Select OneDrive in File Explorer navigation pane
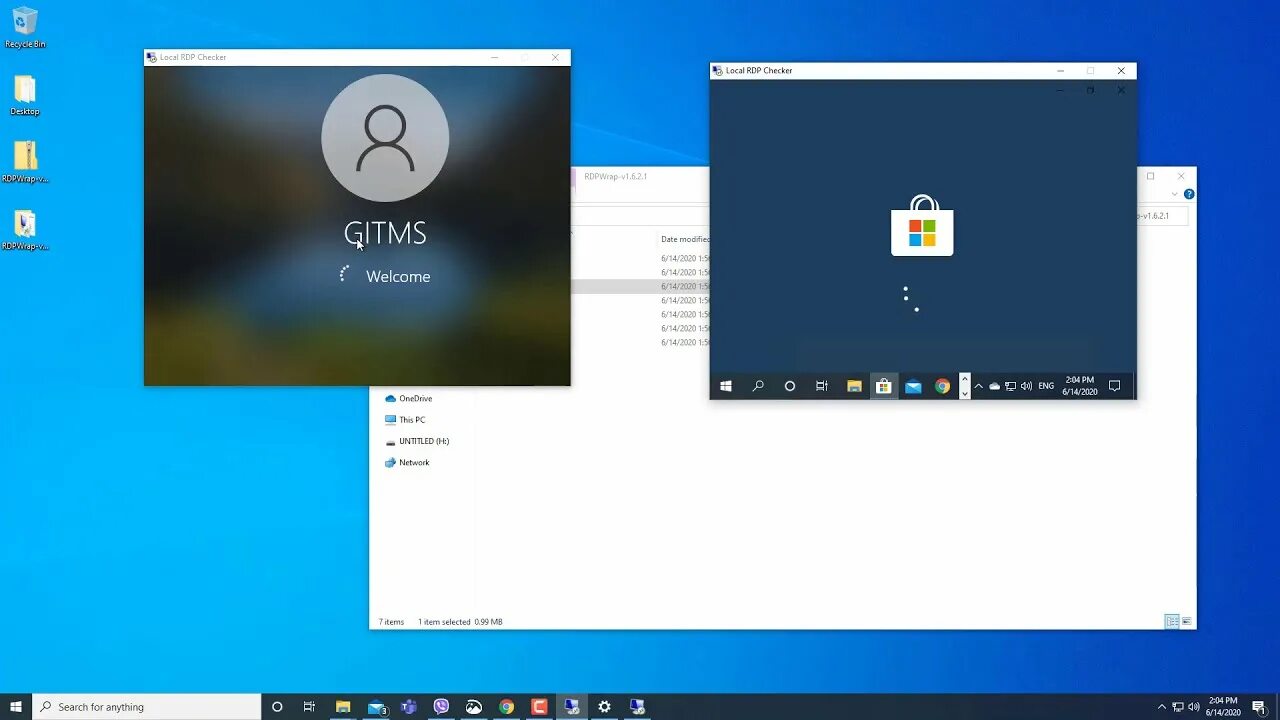 click(x=409, y=398)
